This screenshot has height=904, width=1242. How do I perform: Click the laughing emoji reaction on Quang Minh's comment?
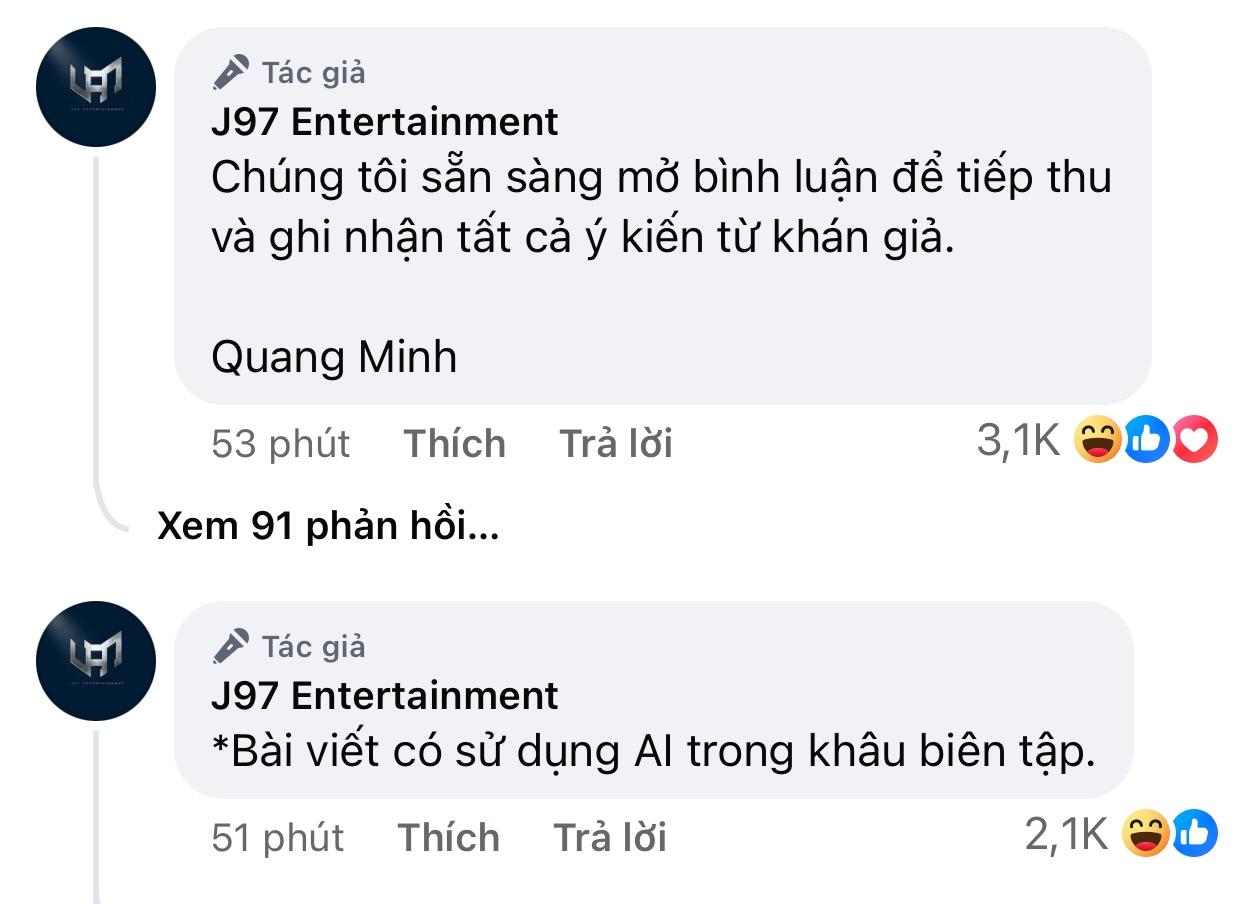(1101, 441)
